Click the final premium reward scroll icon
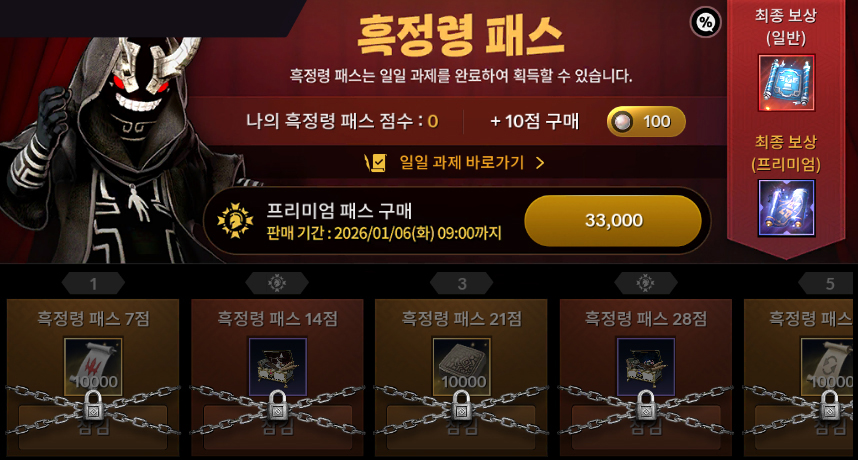 [x=786, y=208]
